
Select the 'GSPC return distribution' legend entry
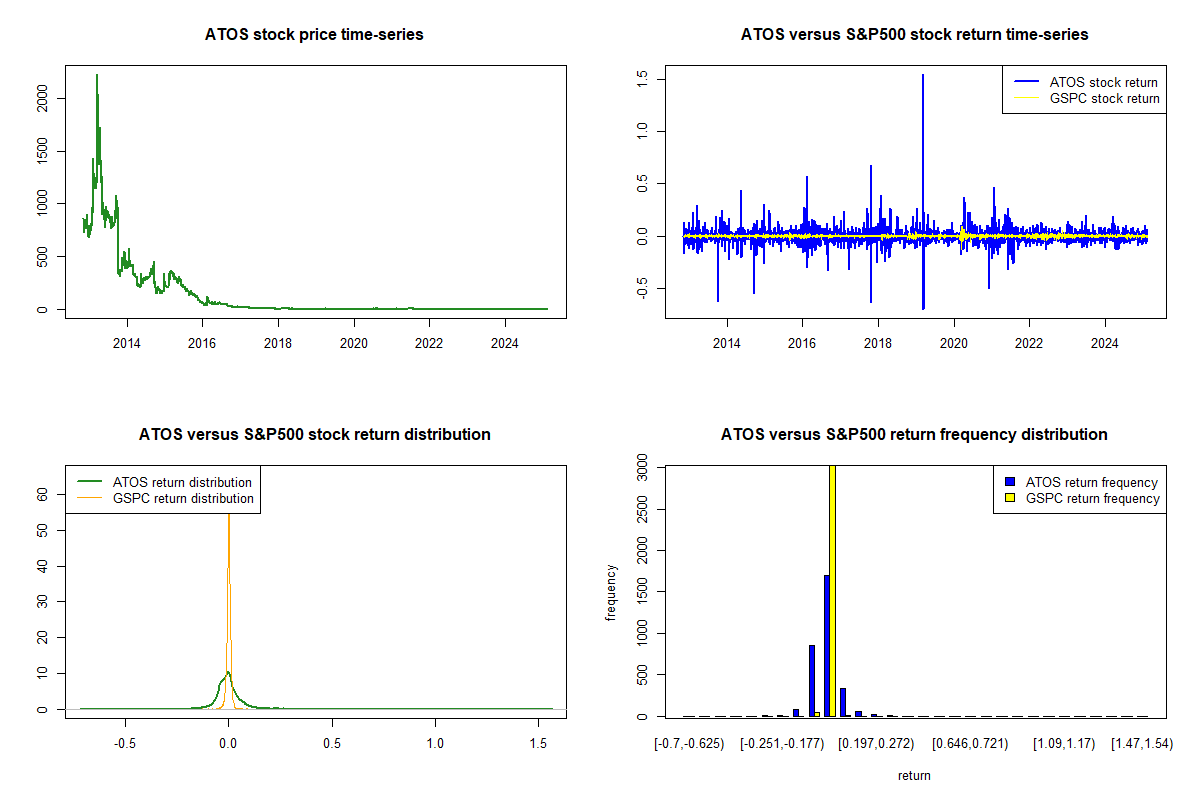click(183, 498)
